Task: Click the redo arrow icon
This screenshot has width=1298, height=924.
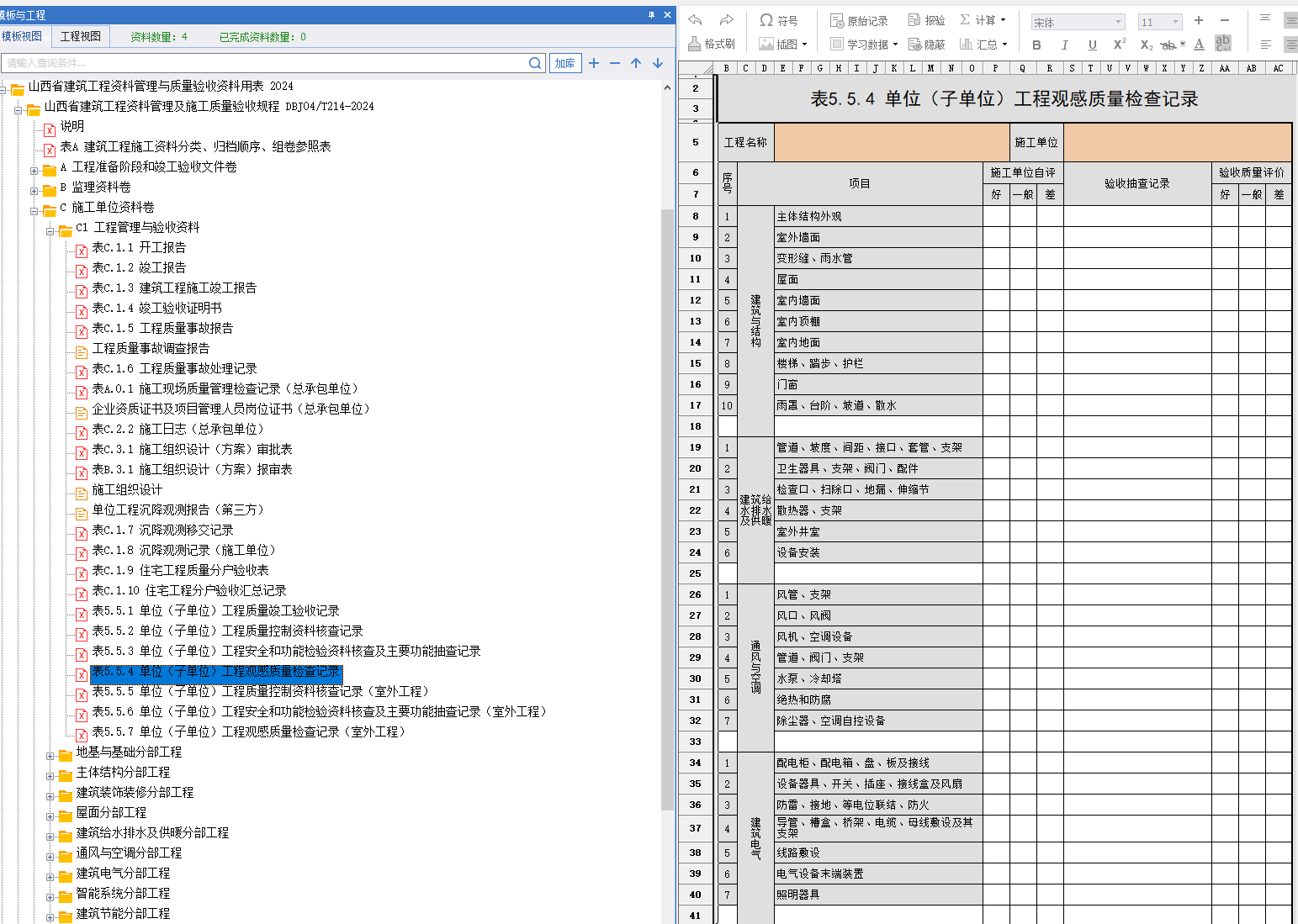Action: pyautogui.click(x=726, y=20)
